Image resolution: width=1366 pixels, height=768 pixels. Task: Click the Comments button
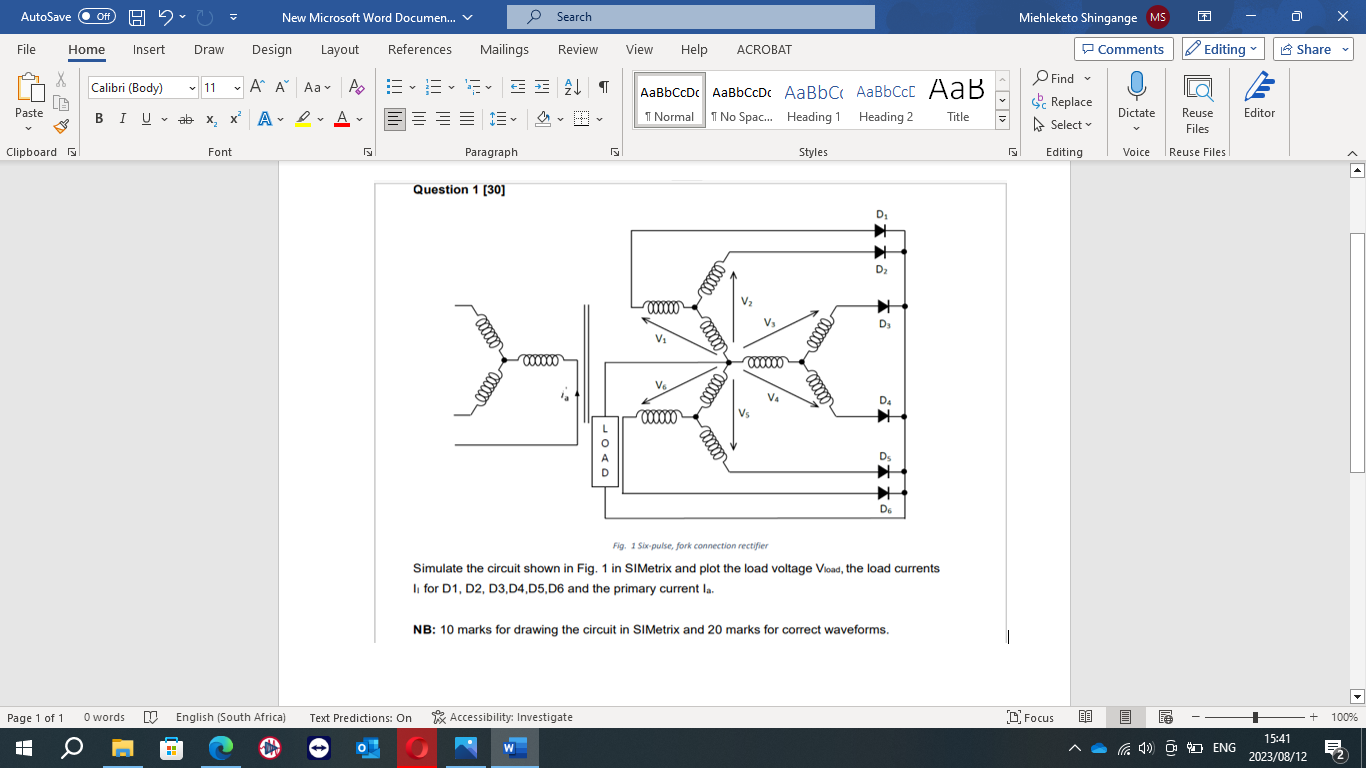(x=1123, y=48)
